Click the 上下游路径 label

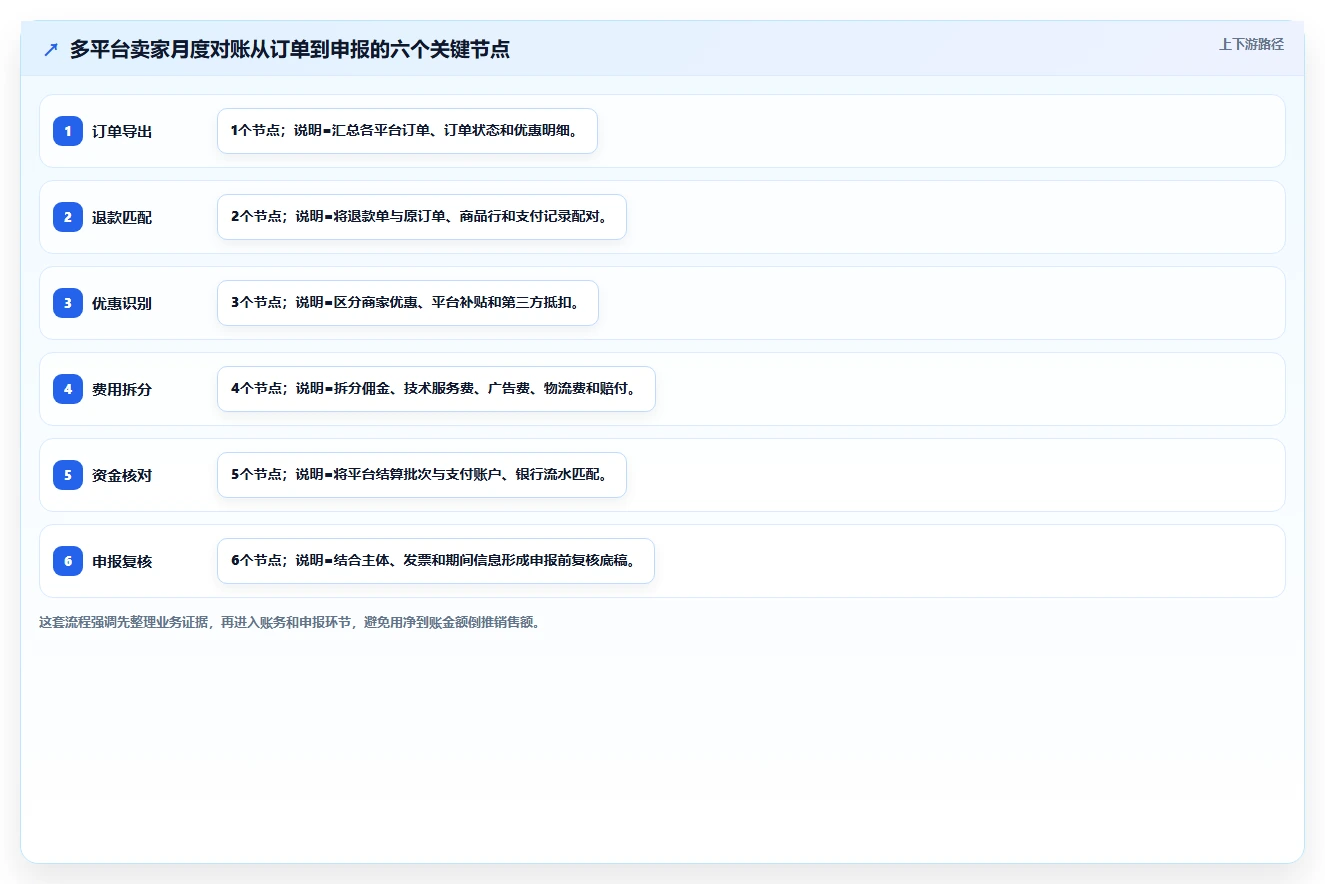pos(1251,44)
